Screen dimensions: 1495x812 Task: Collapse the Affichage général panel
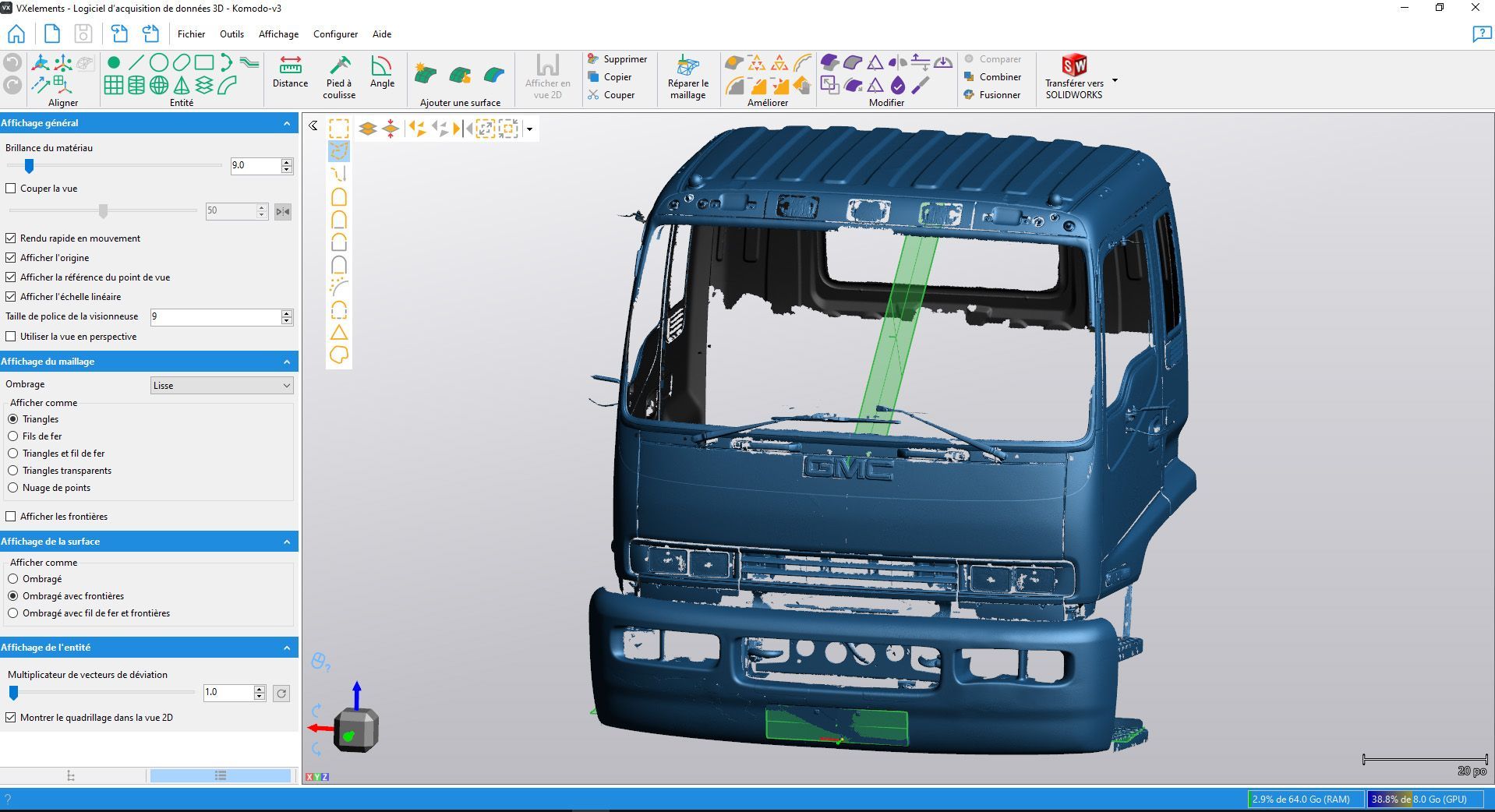pyautogui.click(x=285, y=122)
